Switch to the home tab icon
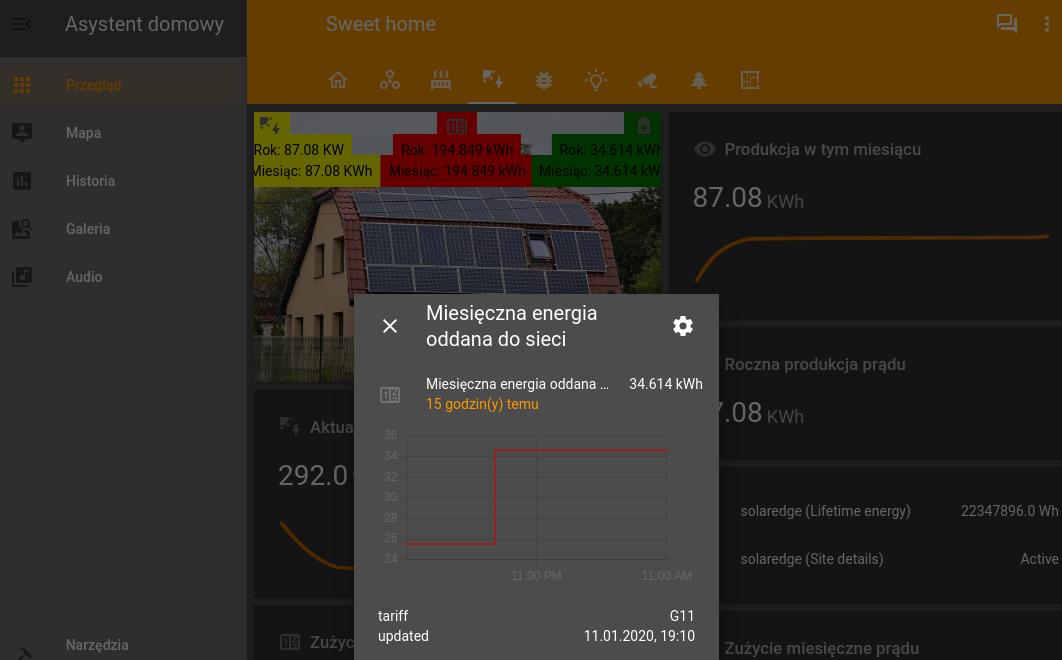This screenshot has height=660, width=1062. [338, 81]
